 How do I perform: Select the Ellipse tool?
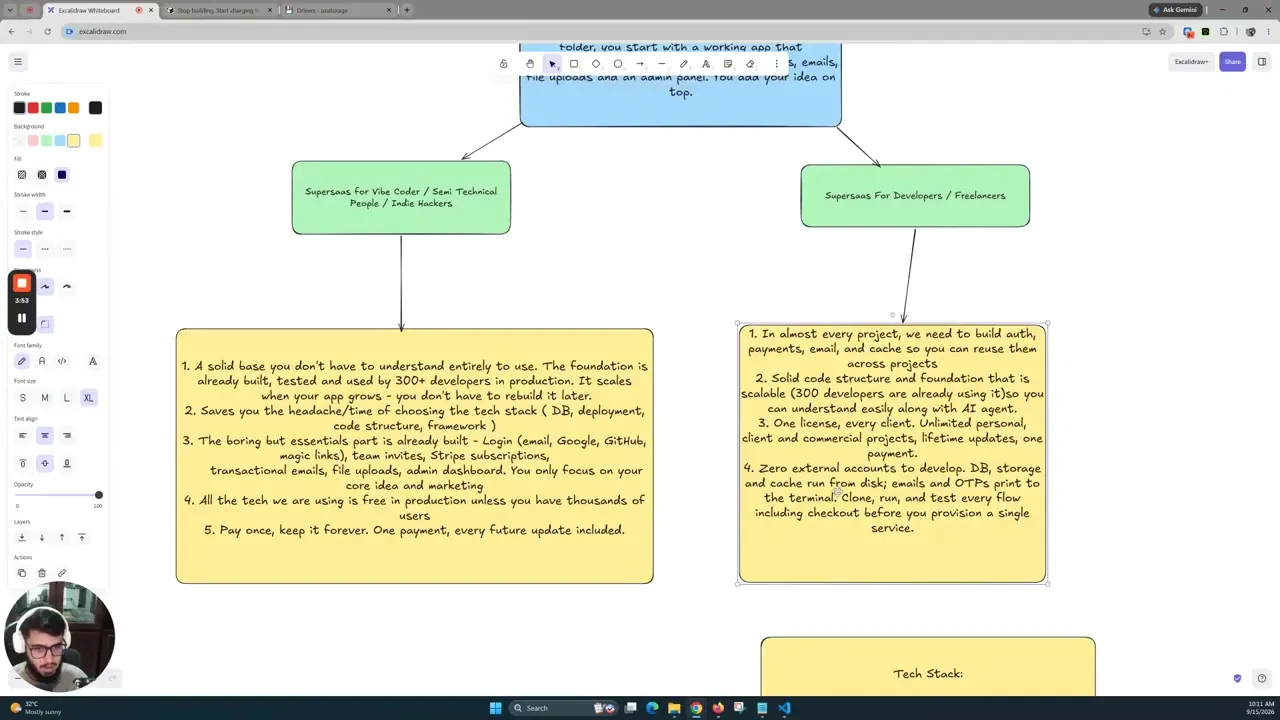point(618,64)
